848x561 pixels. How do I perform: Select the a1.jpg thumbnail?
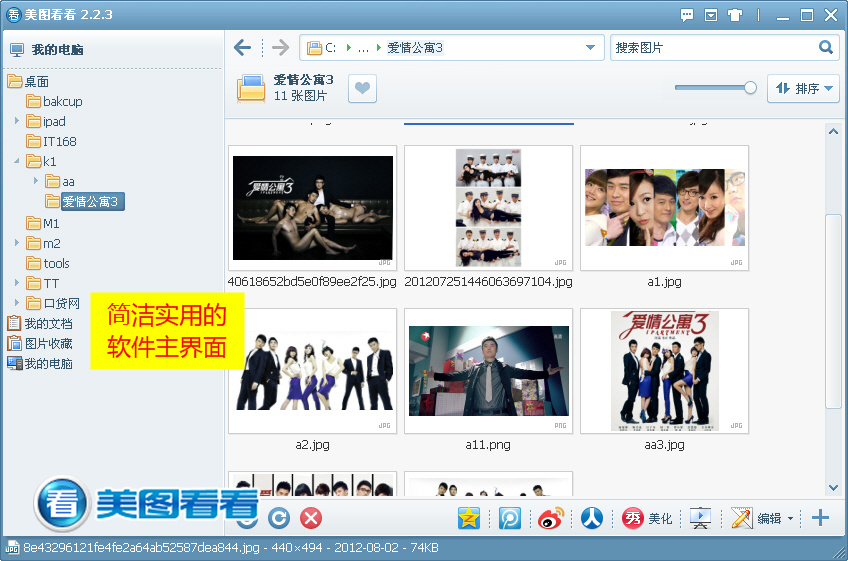pyautogui.click(x=665, y=208)
